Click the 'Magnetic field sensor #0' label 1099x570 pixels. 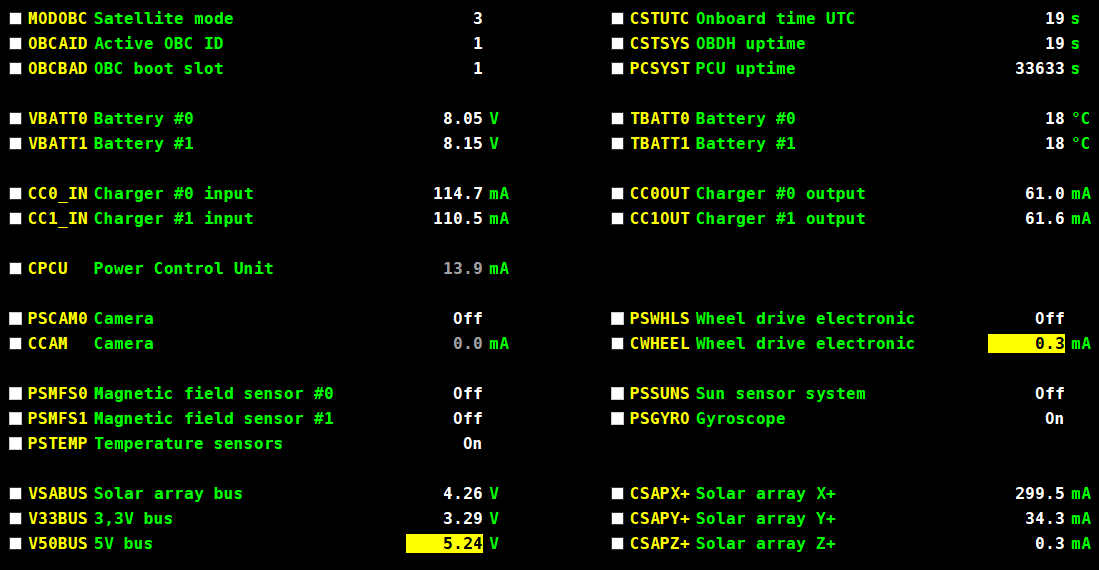(214, 393)
